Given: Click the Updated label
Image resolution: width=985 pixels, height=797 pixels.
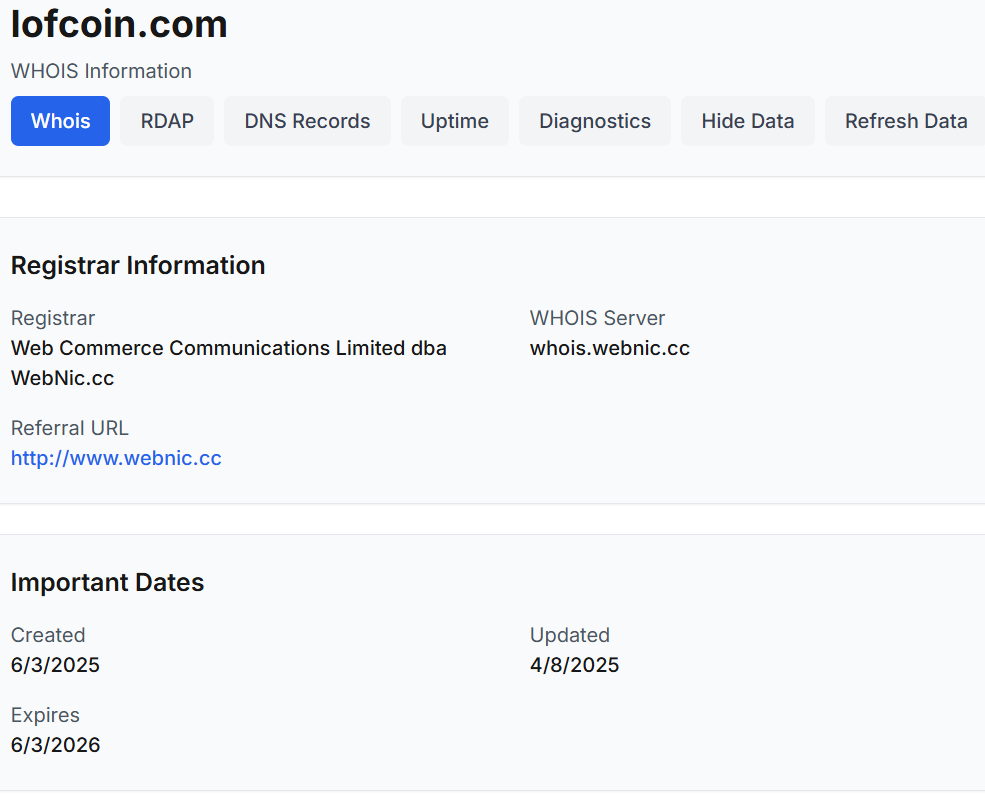Looking at the screenshot, I should (570, 635).
